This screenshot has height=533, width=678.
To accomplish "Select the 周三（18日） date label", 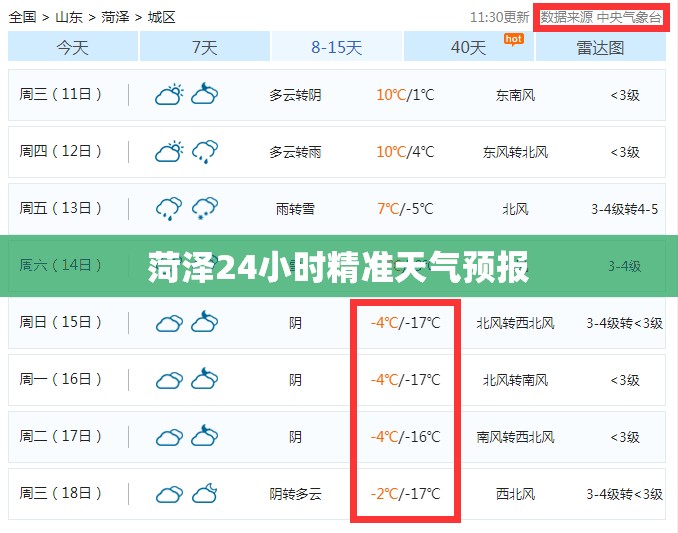I will click(60, 493).
